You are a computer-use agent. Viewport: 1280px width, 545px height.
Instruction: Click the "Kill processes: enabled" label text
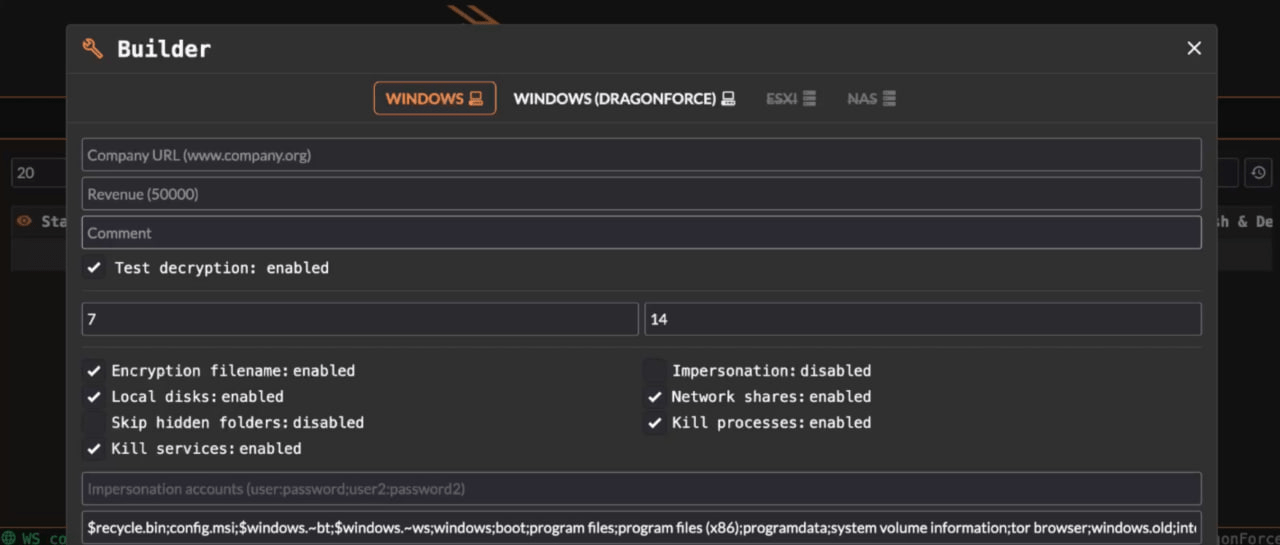click(x=771, y=422)
